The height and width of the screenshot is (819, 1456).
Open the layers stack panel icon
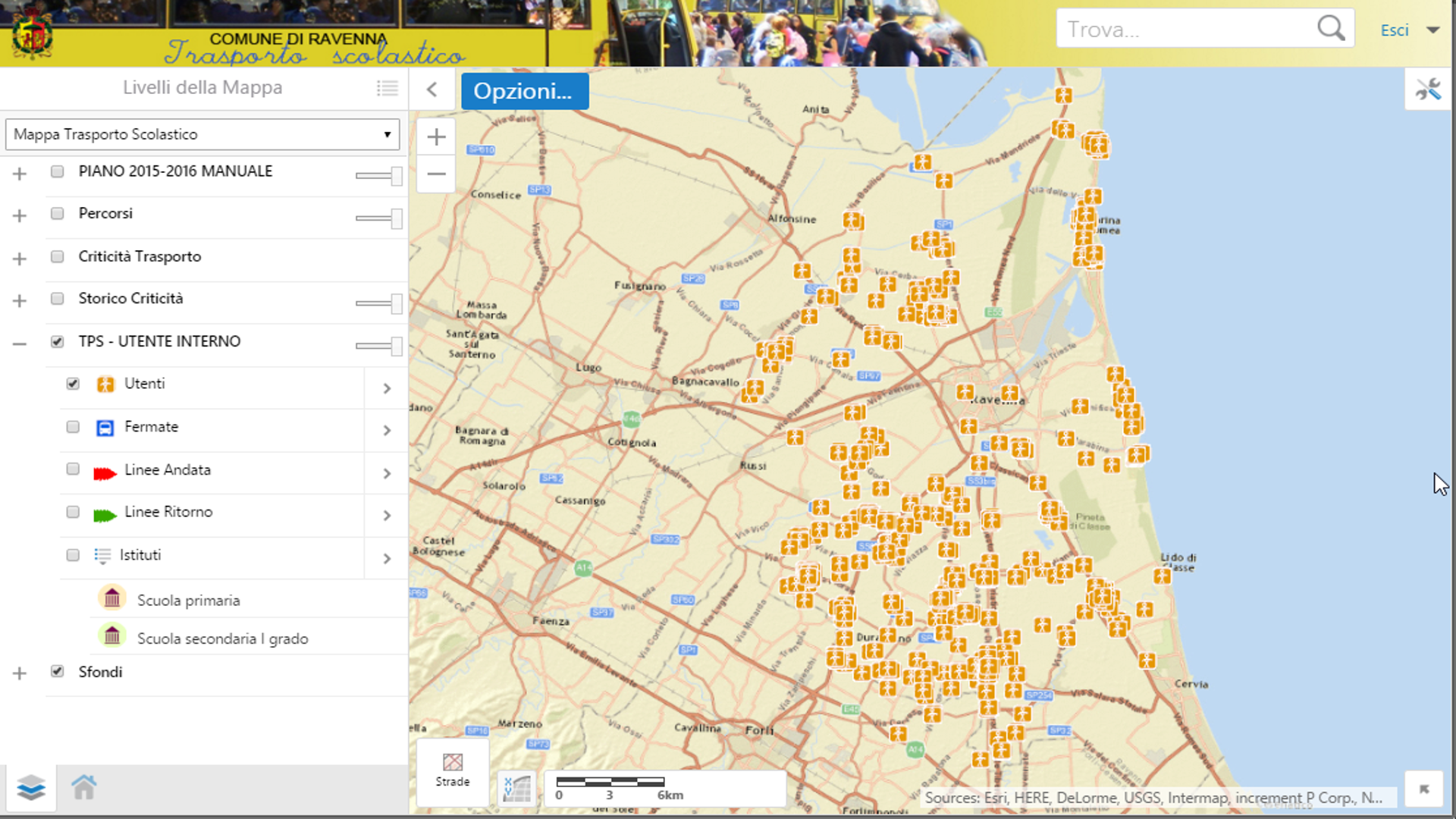[31, 788]
